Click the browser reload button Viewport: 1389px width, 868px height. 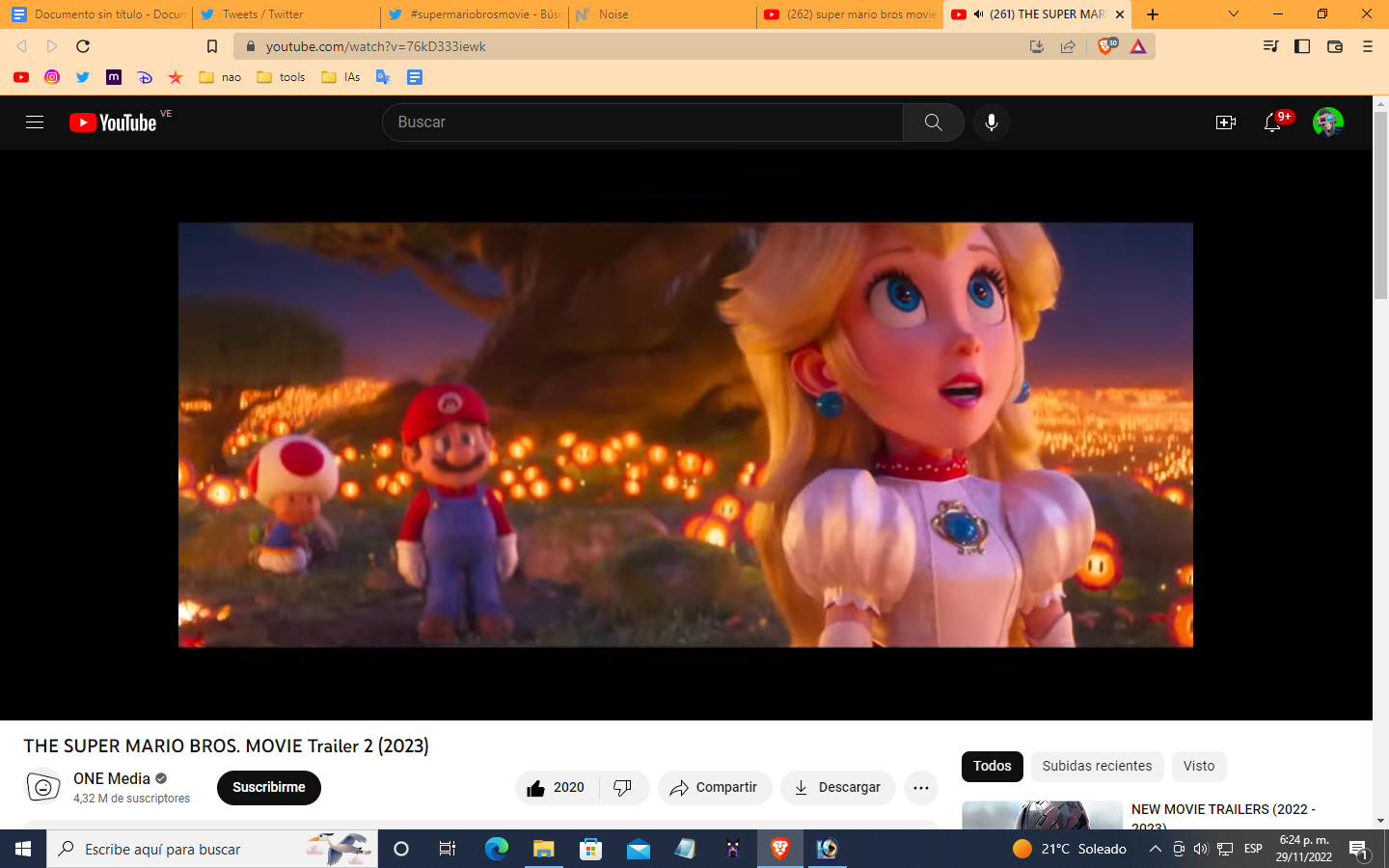83,46
